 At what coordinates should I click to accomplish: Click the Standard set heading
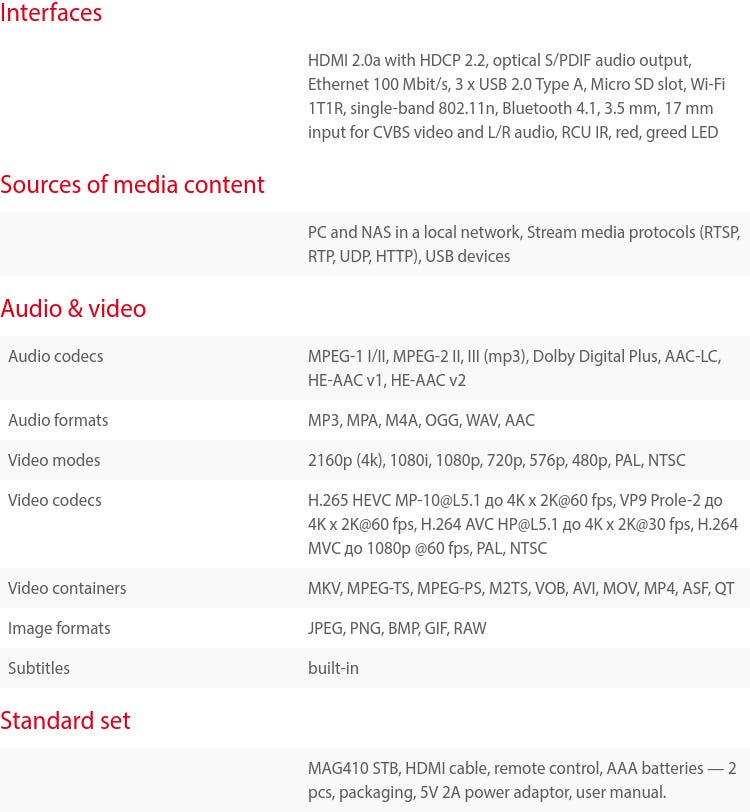65,721
